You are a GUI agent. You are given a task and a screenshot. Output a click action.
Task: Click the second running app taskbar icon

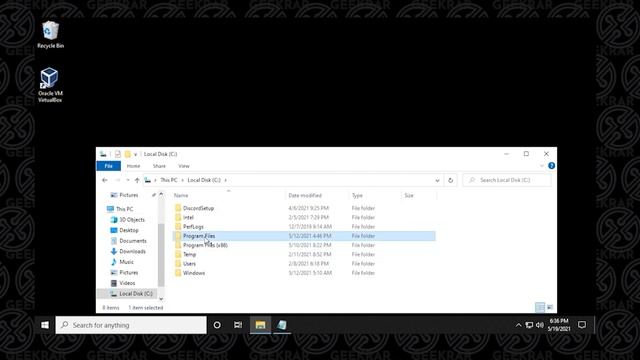[282, 325]
